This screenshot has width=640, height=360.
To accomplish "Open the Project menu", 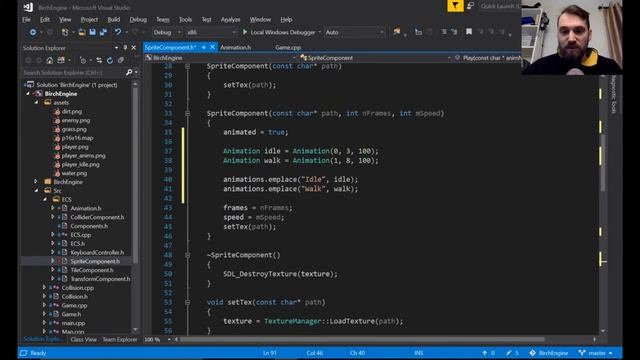I will 89,19.
